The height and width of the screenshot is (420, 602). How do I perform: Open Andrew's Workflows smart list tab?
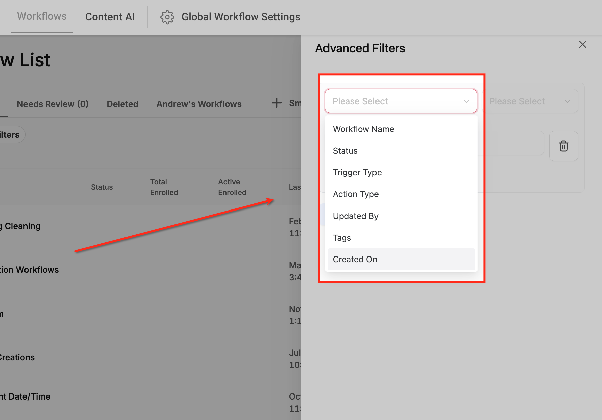pos(199,104)
